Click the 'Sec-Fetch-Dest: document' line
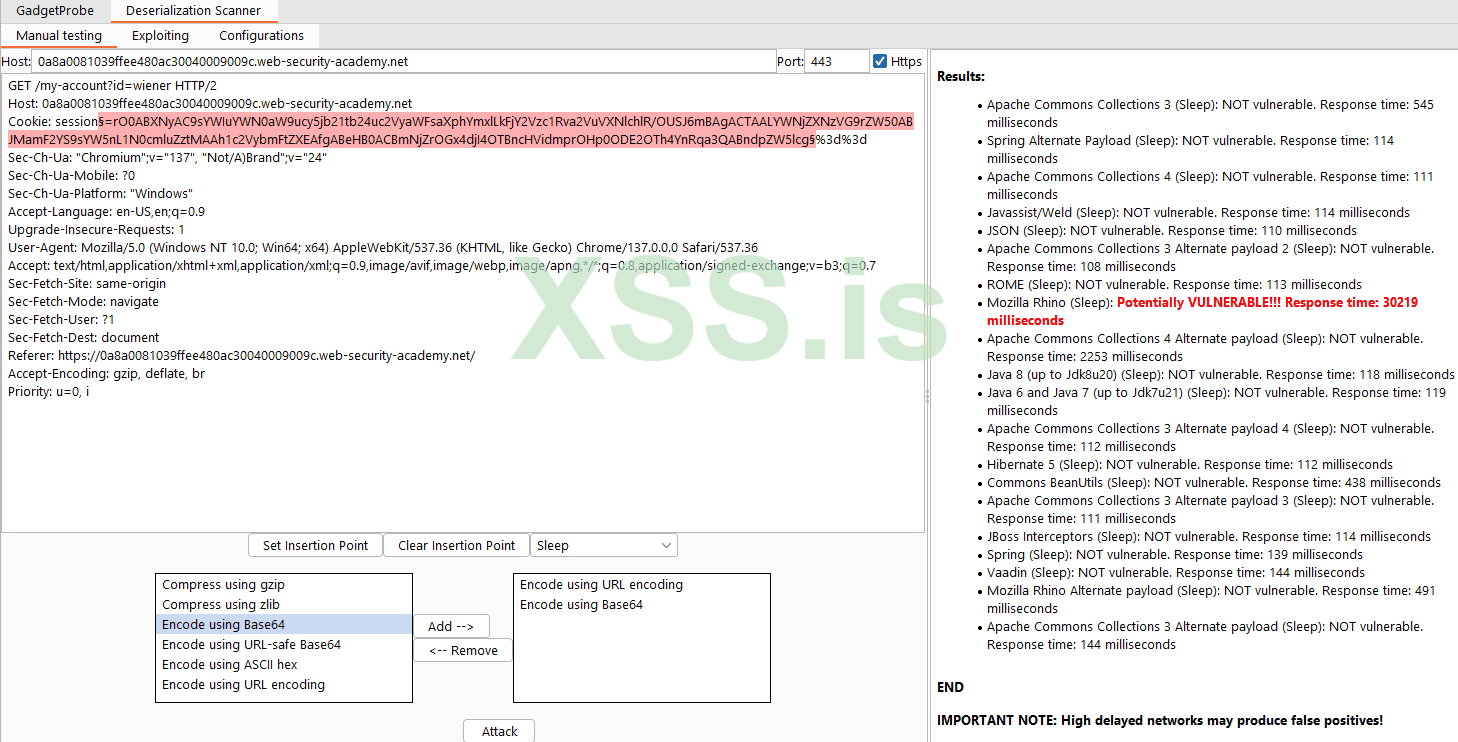The width and height of the screenshot is (1458, 742). [x=83, y=338]
